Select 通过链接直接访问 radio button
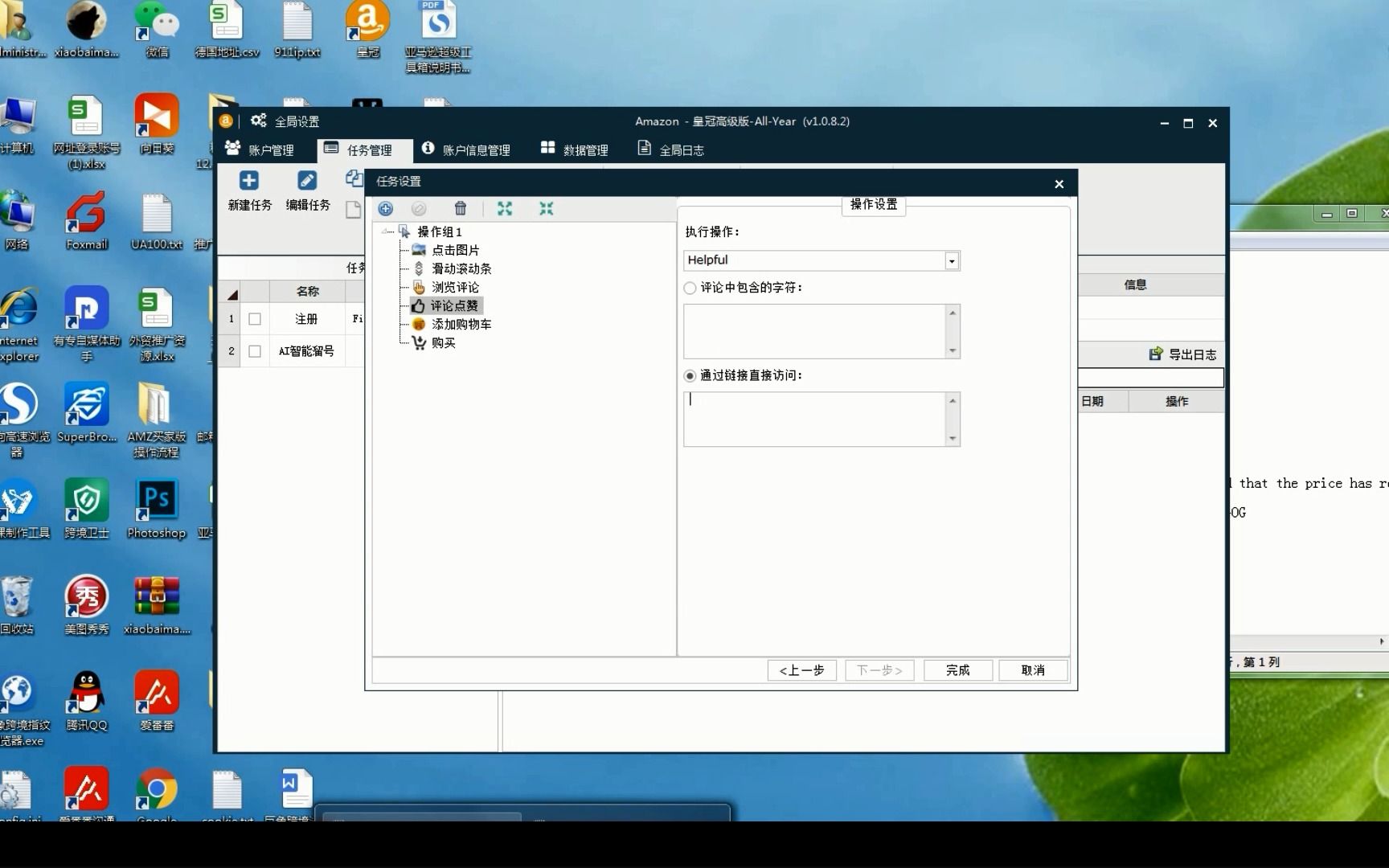 pos(690,375)
